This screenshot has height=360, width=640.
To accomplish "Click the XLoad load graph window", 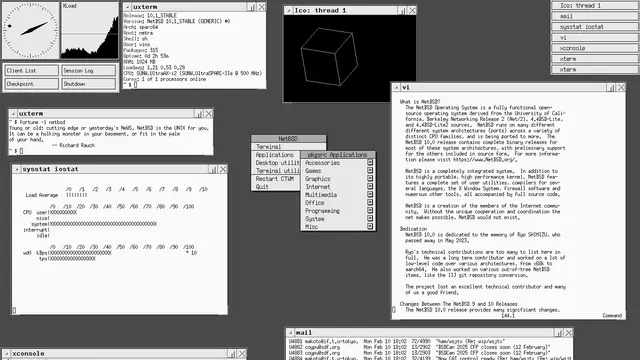I will [90, 31].
